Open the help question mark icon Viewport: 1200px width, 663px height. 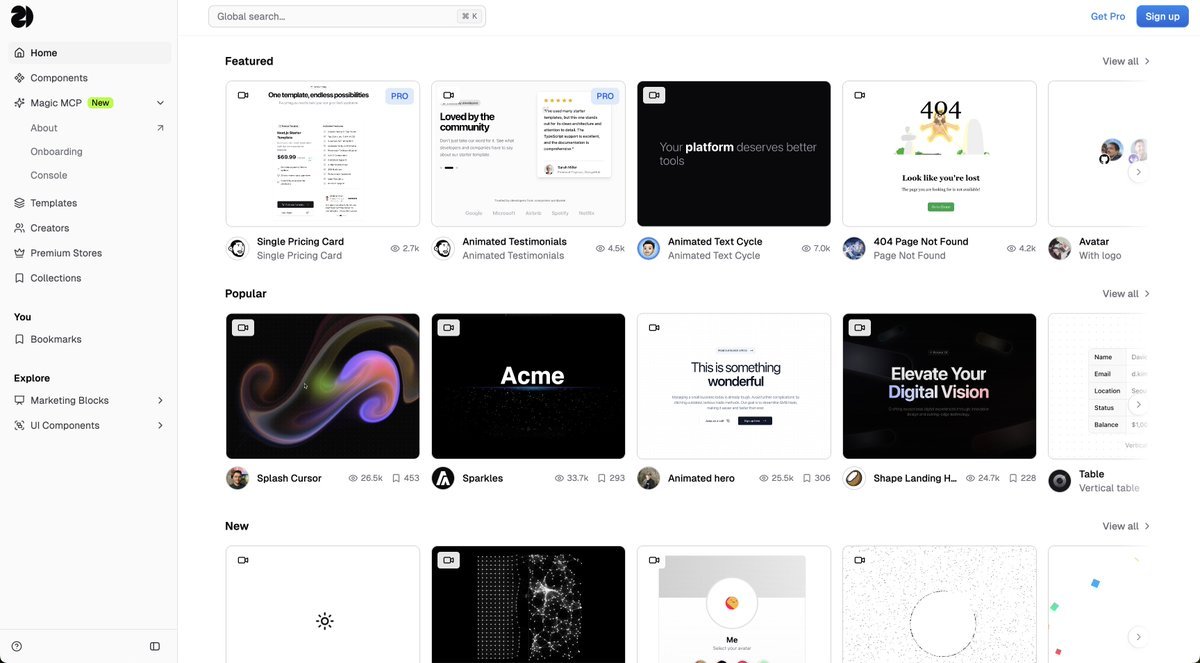pos(17,646)
